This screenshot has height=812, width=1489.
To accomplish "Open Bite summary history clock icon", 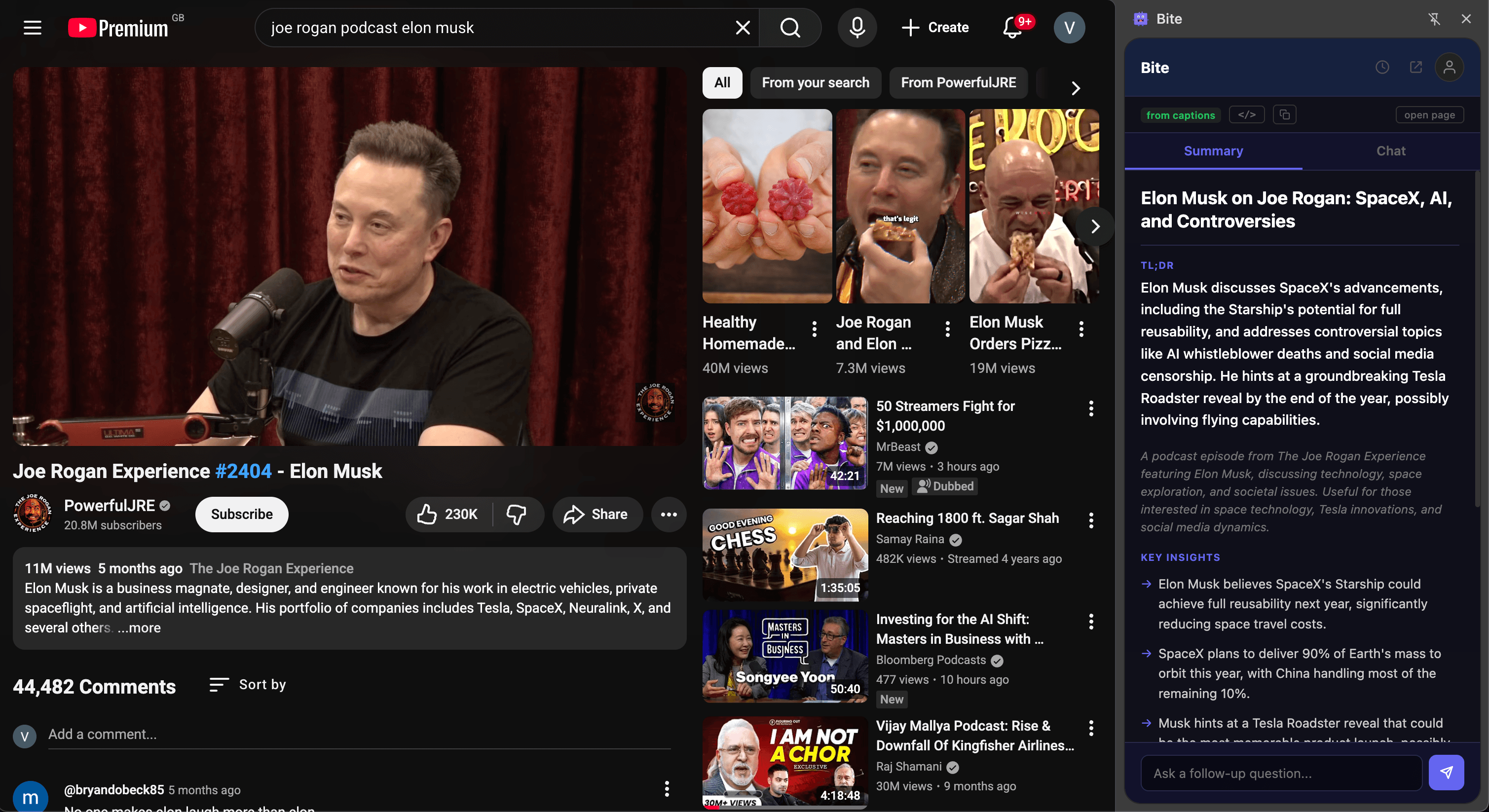I will click(x=1382, y=67).
